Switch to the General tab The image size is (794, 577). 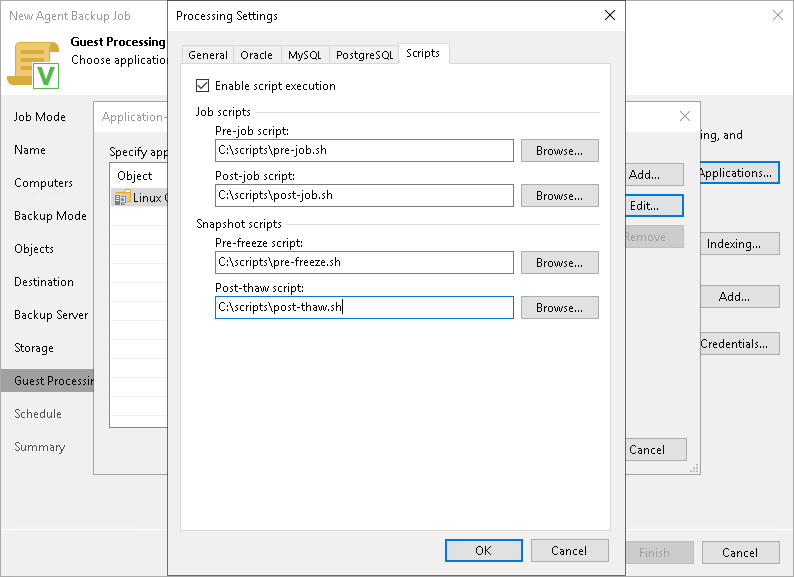(x=208, y=55)
